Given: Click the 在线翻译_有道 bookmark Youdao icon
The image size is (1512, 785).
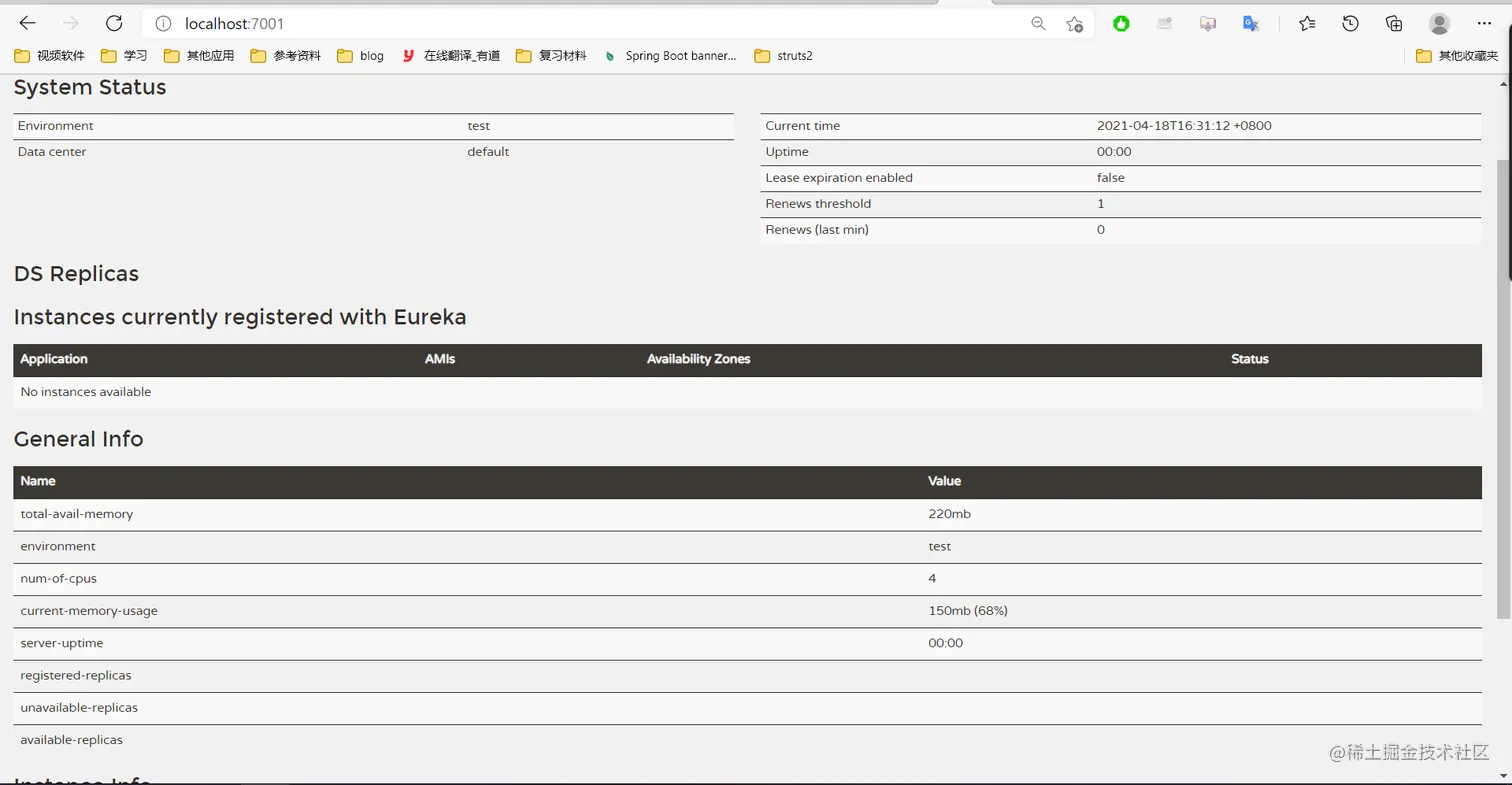Looking at the screenshot, I should (x=408, y=56).
